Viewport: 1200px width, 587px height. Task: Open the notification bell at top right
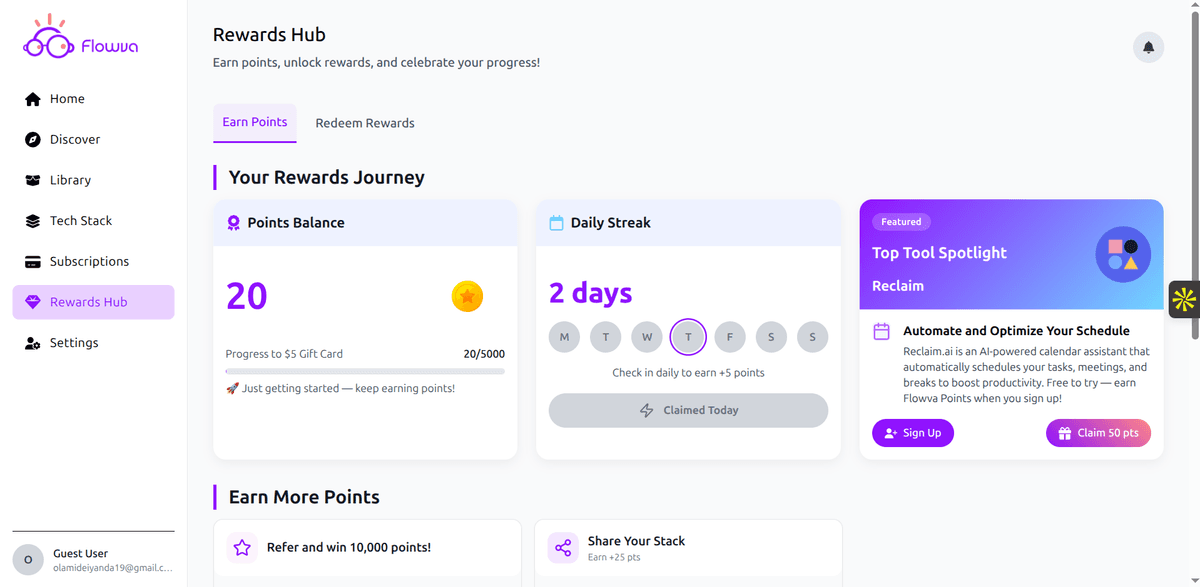pyautogui.click(x=1148, y=47)
